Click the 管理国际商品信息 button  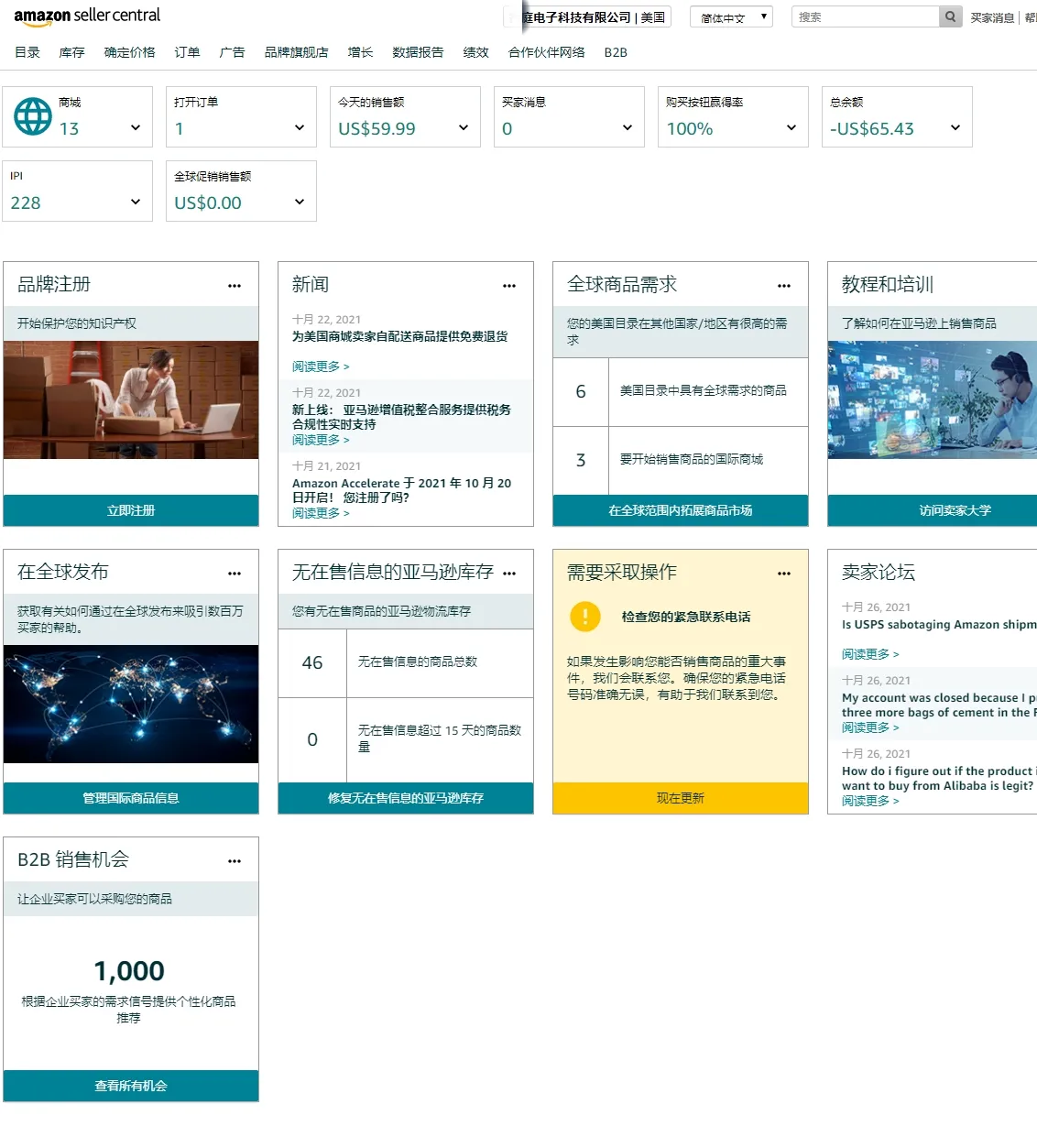tap(131, 798)
